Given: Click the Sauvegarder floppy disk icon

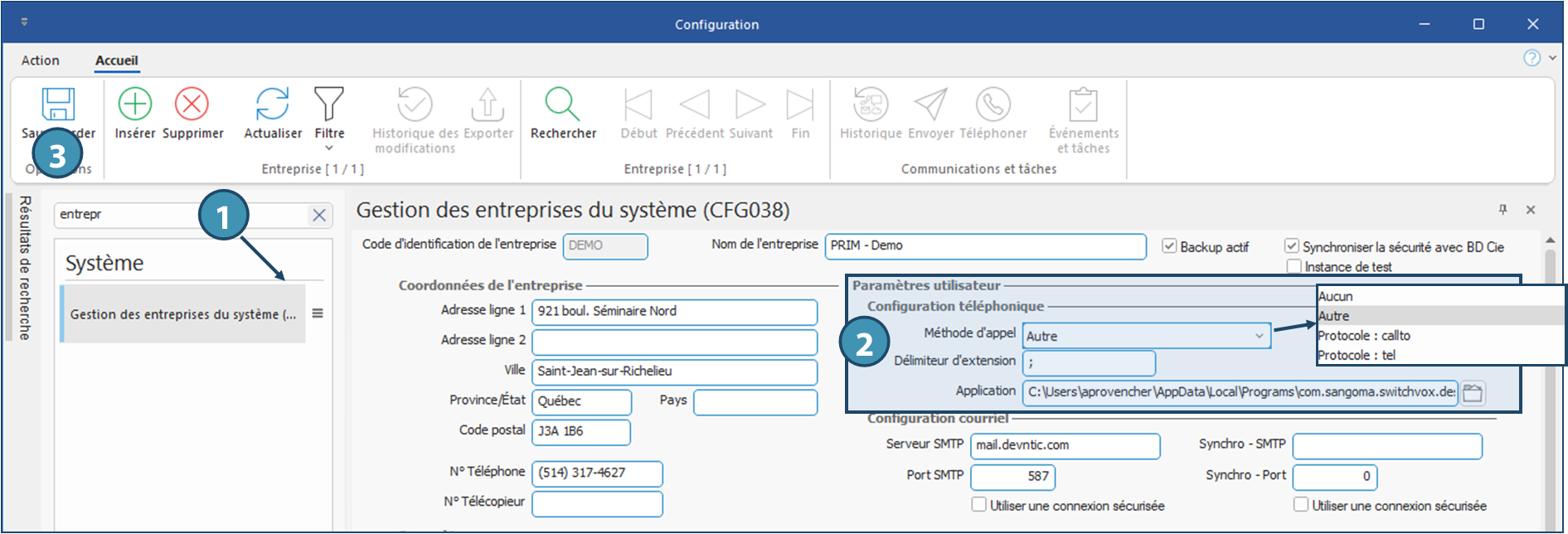Looking at the screenshot, I should click(x=58, y=104).
